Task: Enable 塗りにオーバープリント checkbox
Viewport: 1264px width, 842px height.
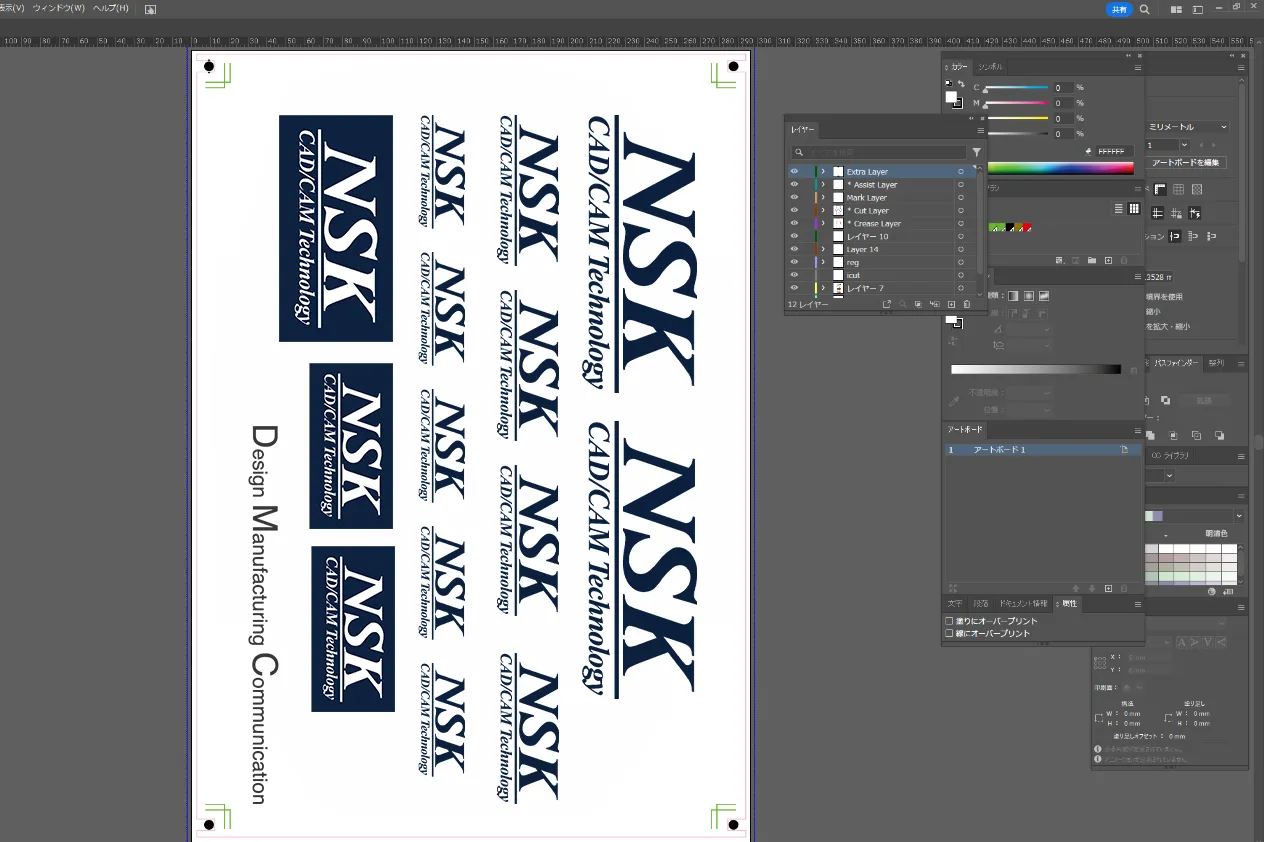Action: [x=949, y=621]
